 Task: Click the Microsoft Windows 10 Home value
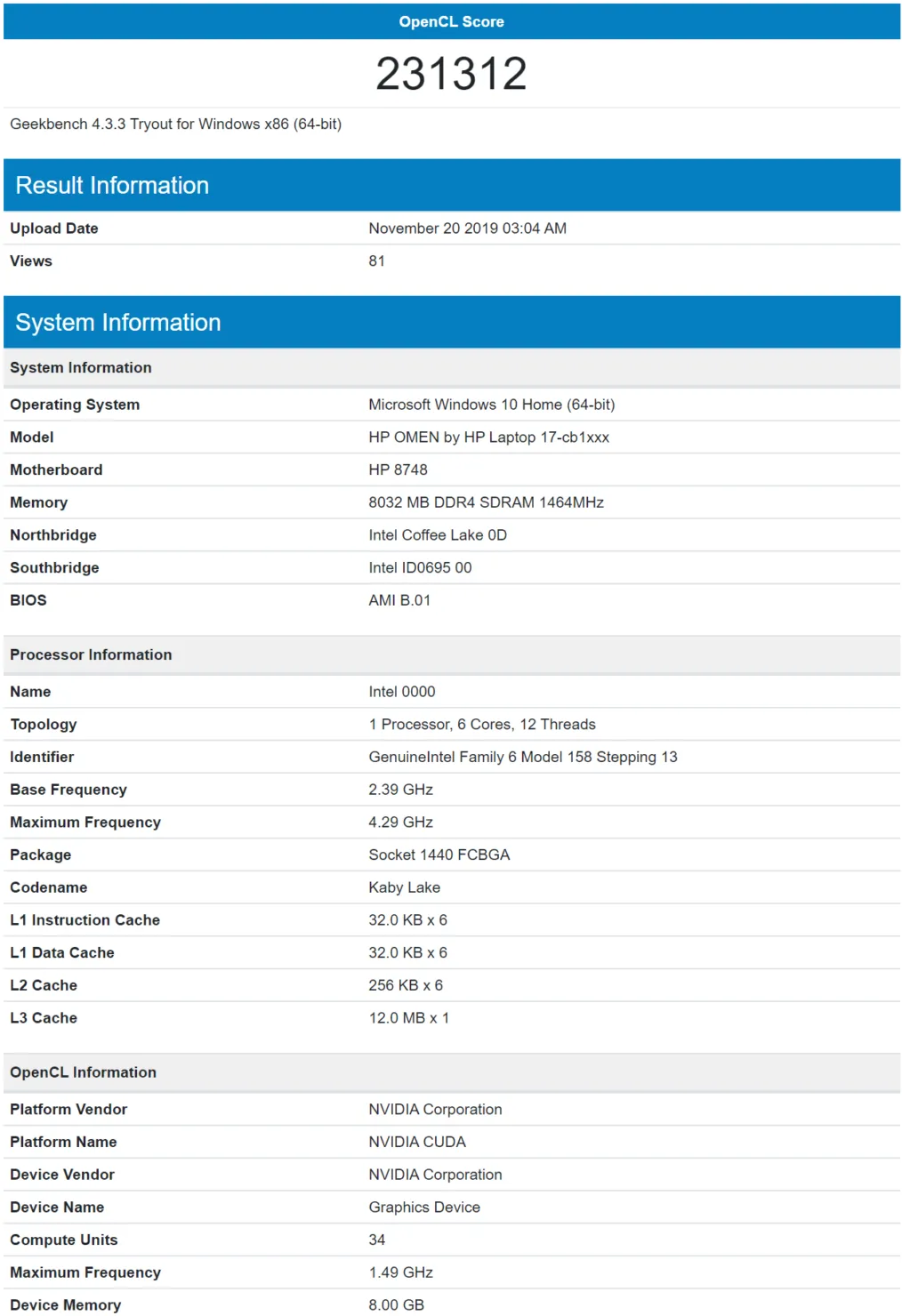[x=491, y=405]
